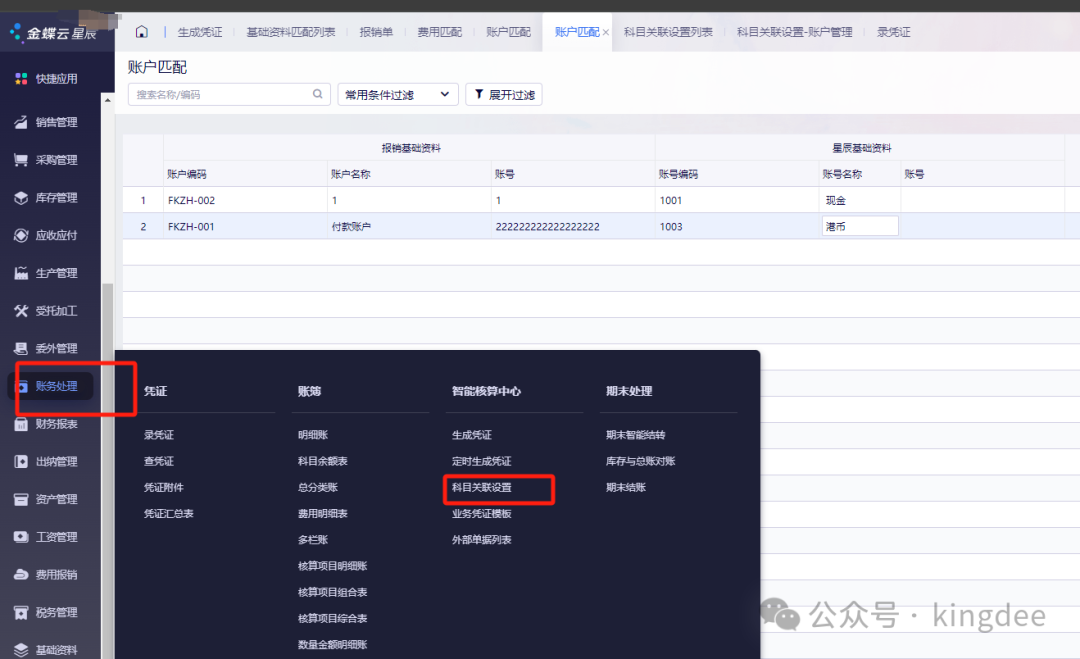The height and width of the screenshot is (659, 1080).
Task: Click the 搜索名称/编码 search field
Action: click(220, 95)
